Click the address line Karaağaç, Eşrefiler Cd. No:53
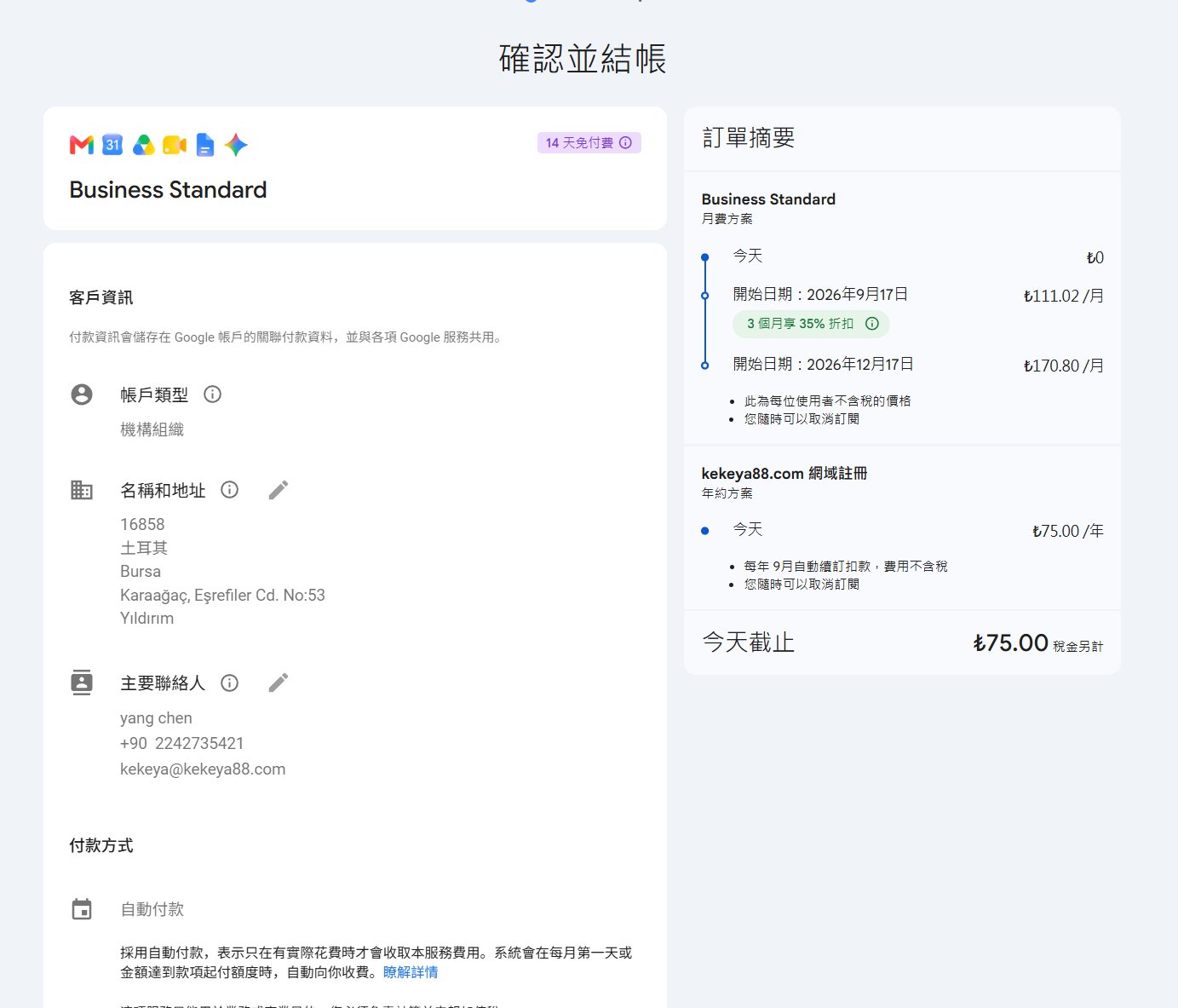This screenshot has width=1178, height=1008. [222, 596]
